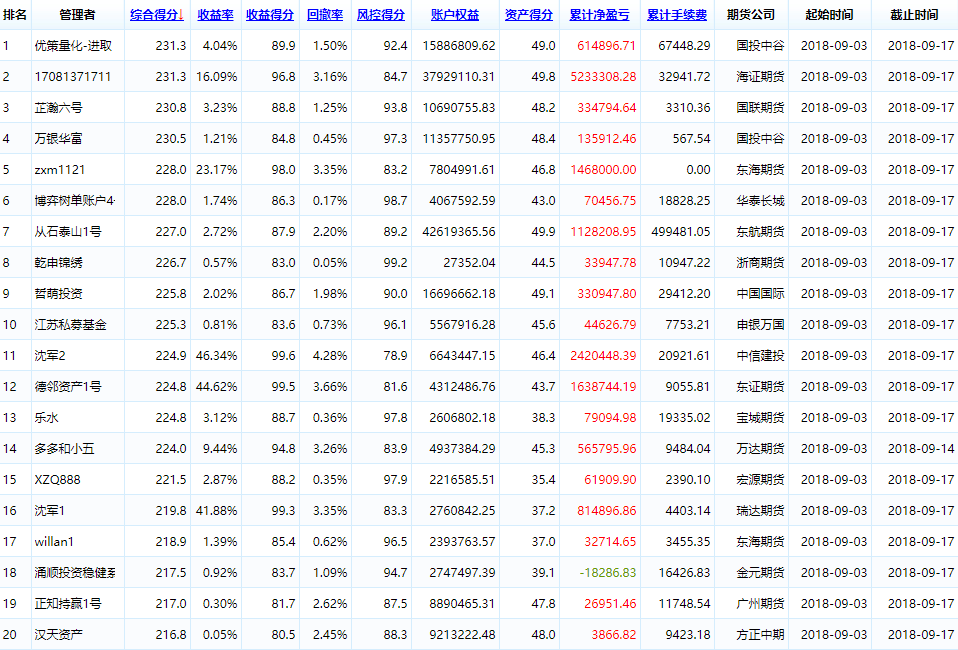Click return rate 23.17%

216,170
